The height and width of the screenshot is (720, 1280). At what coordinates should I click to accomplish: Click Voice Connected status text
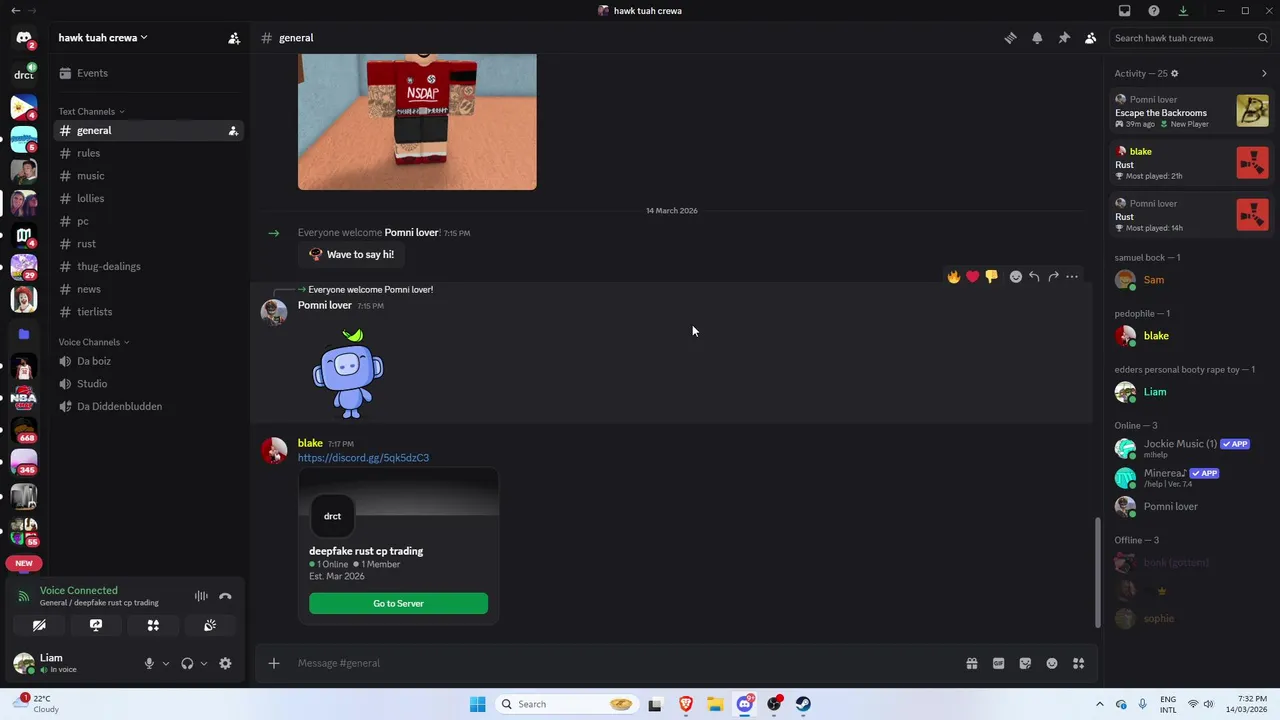pos(79,591)
